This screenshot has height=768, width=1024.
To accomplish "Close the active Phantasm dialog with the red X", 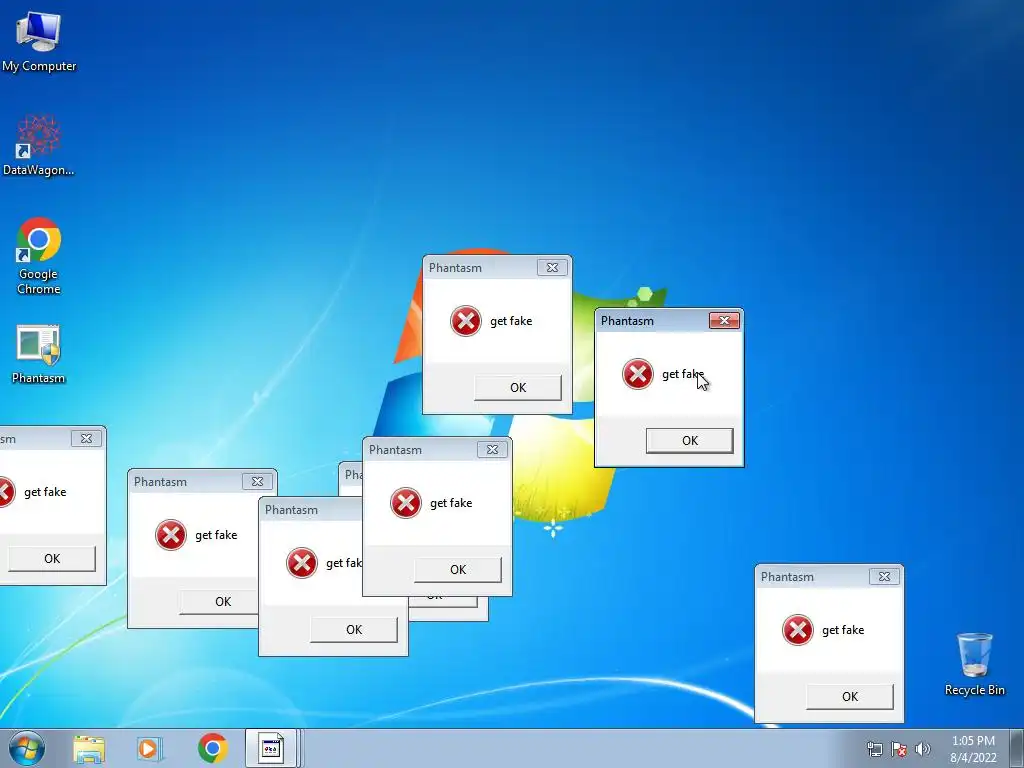I will tap(724, 320).
